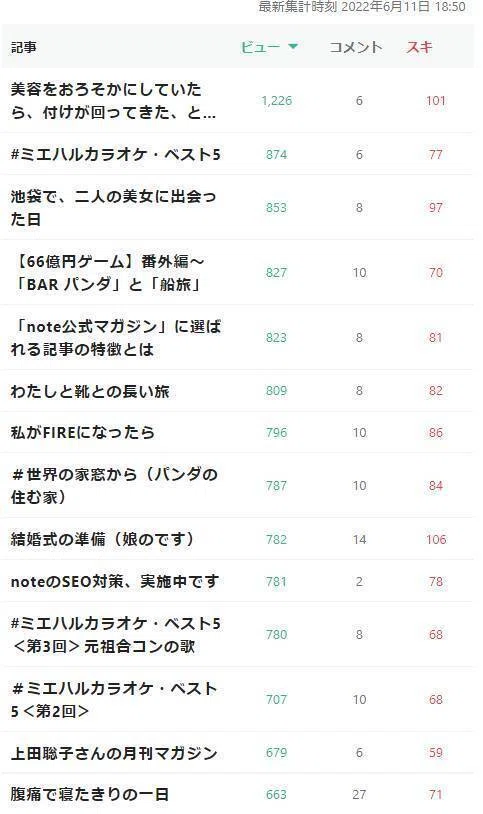Open article 結婚式の準備(娘のです)
Screen dimensions: 483x814
click(102, 539)
